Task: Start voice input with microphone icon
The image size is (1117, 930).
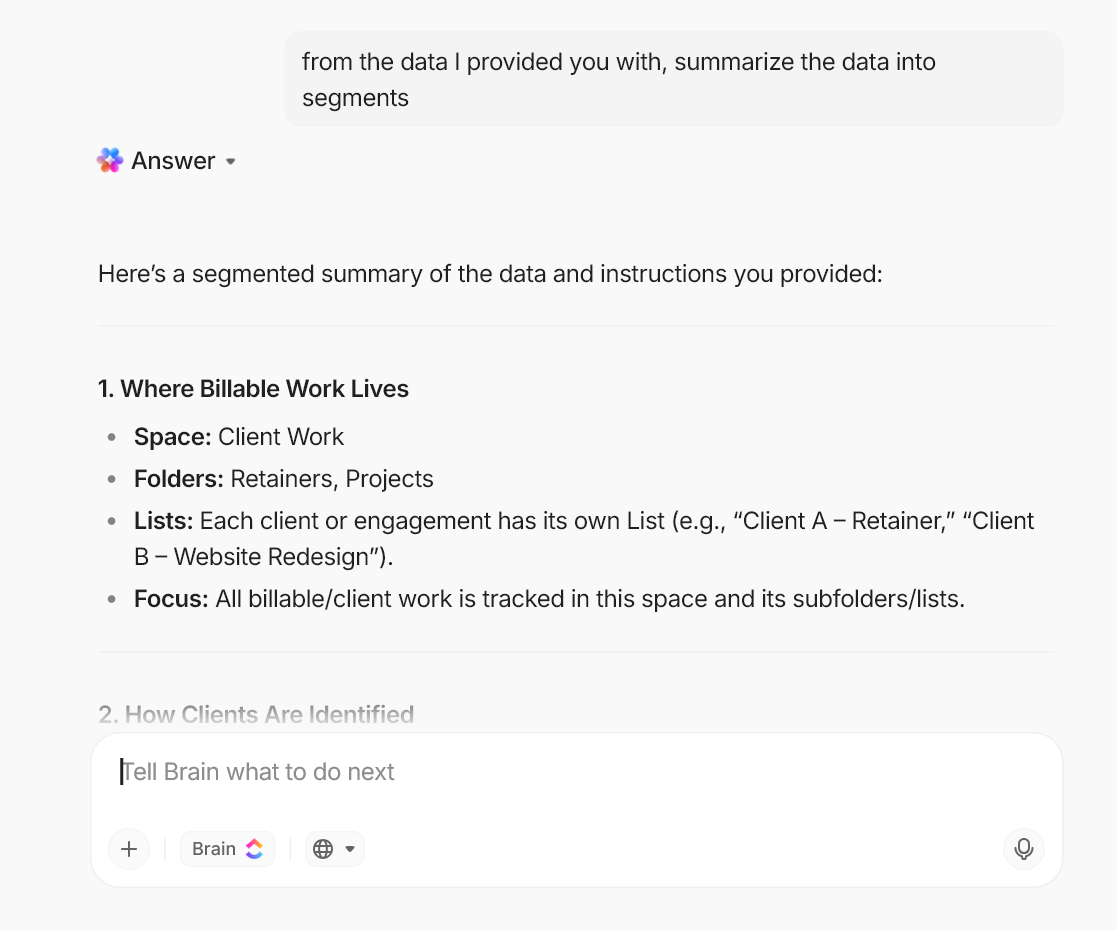Action: [x=1023, y=849]
